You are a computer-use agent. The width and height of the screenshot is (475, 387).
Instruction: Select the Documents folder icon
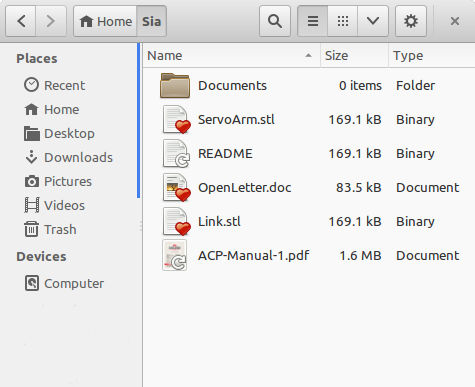coord(175,86)
